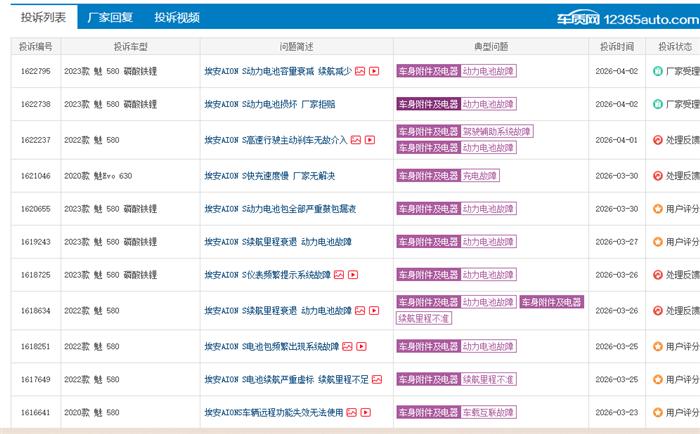Click red 处理反馈 status icon for 1621046
The height and width of the screenshot is (434, 700).
tap(657, 175)
